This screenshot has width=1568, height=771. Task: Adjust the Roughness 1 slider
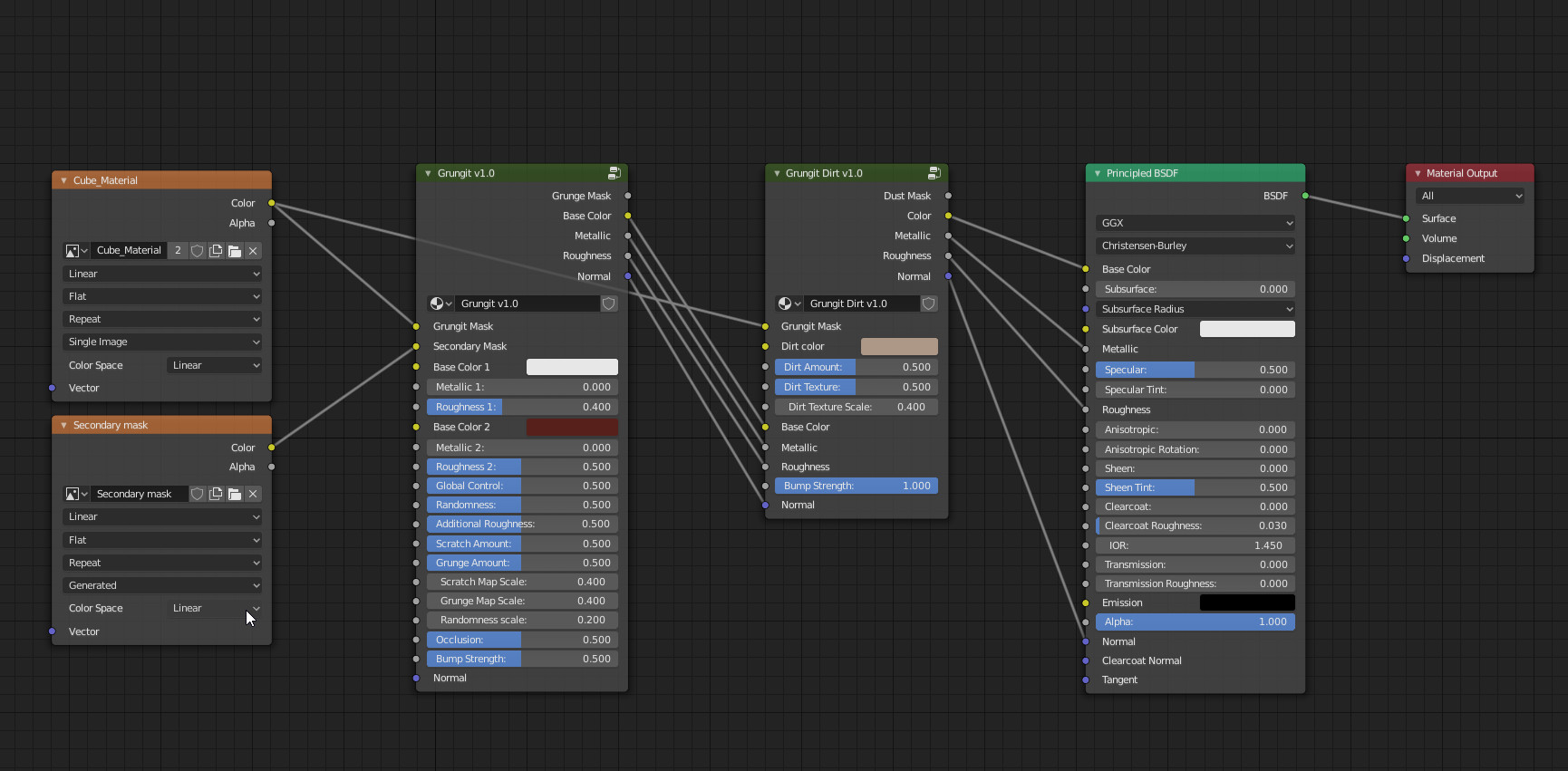(x=522, y=407)
